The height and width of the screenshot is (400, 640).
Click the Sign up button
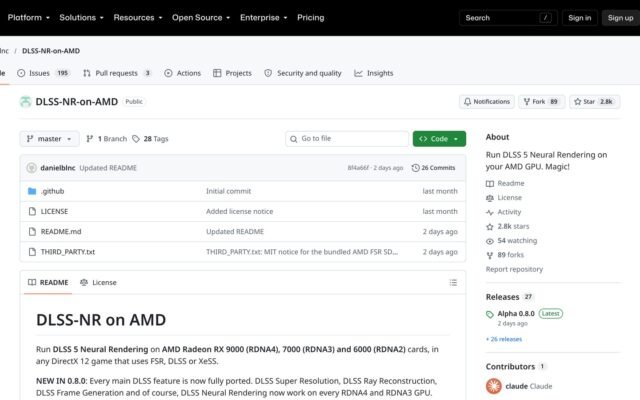(620, 18)
